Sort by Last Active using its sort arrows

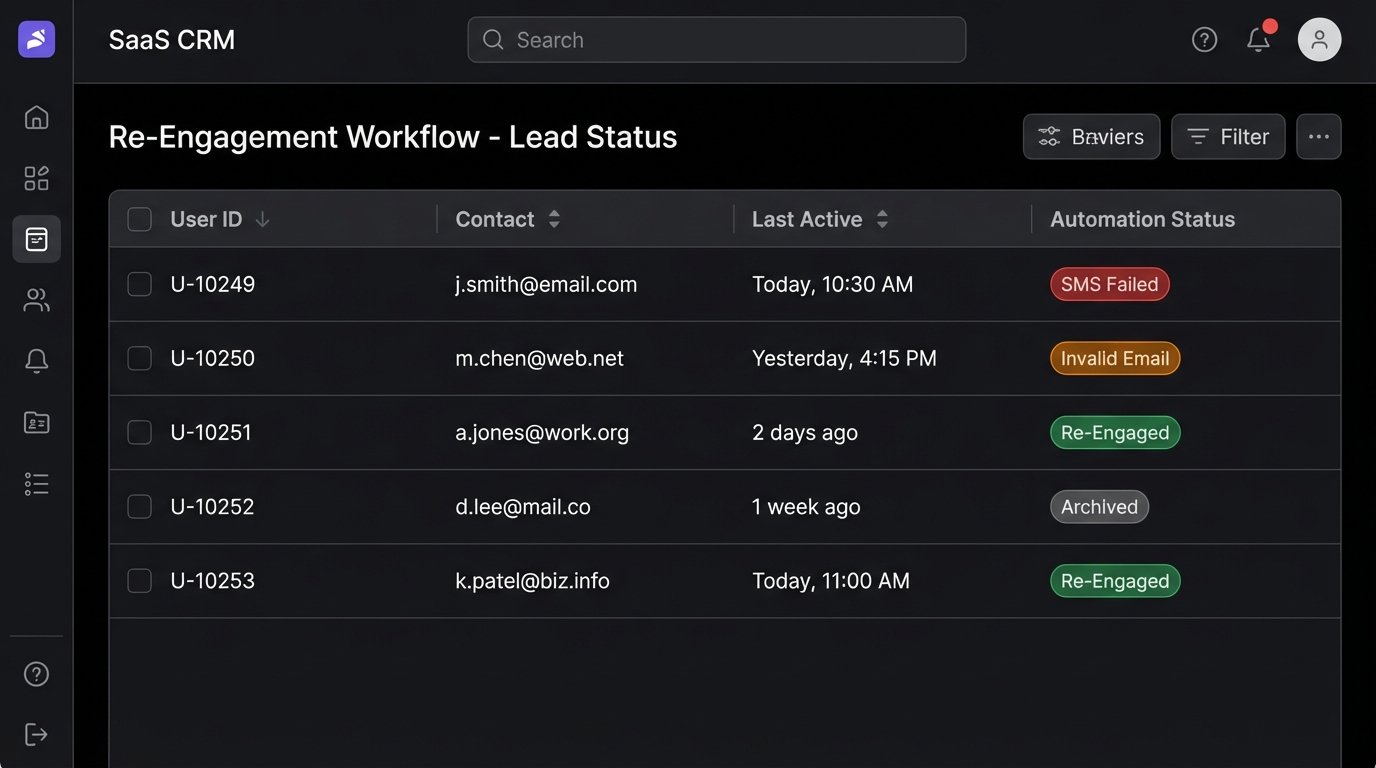882,219
